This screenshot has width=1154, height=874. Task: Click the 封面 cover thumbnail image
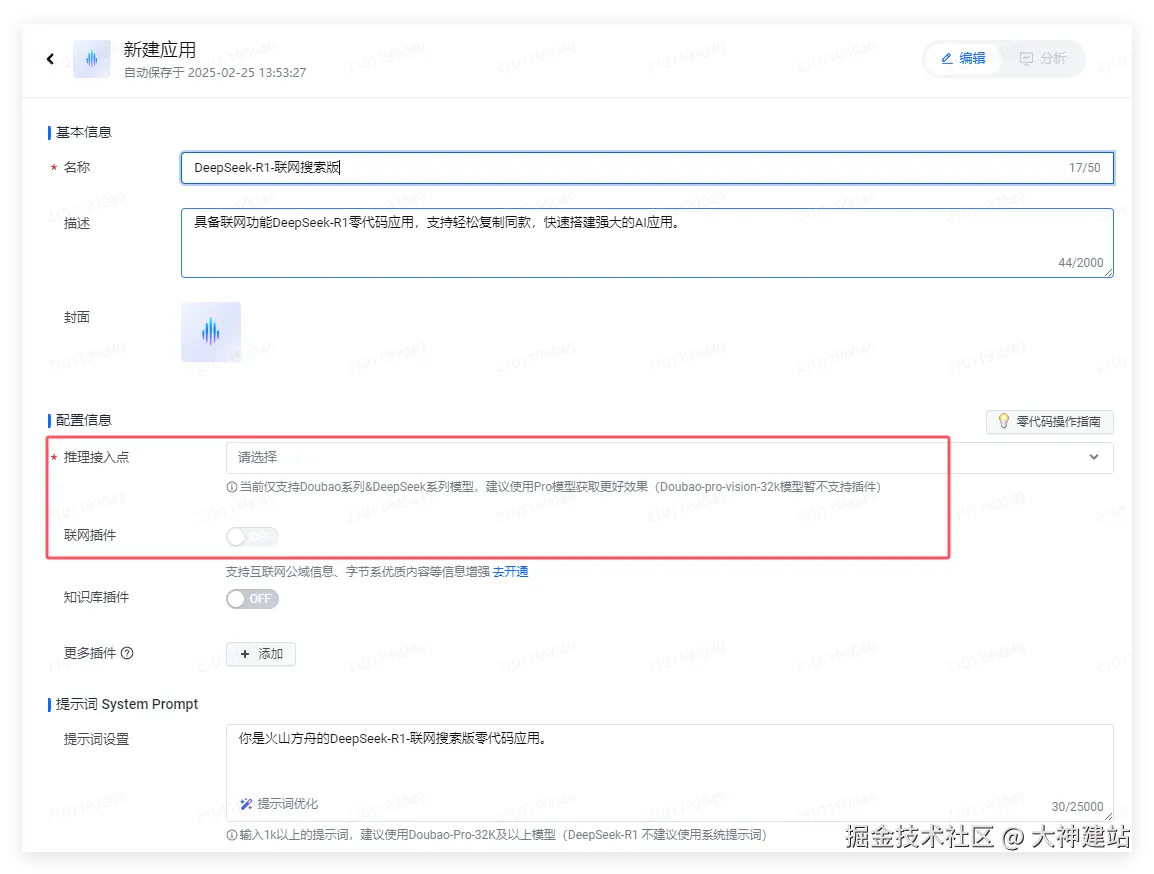tap(210, 331)
